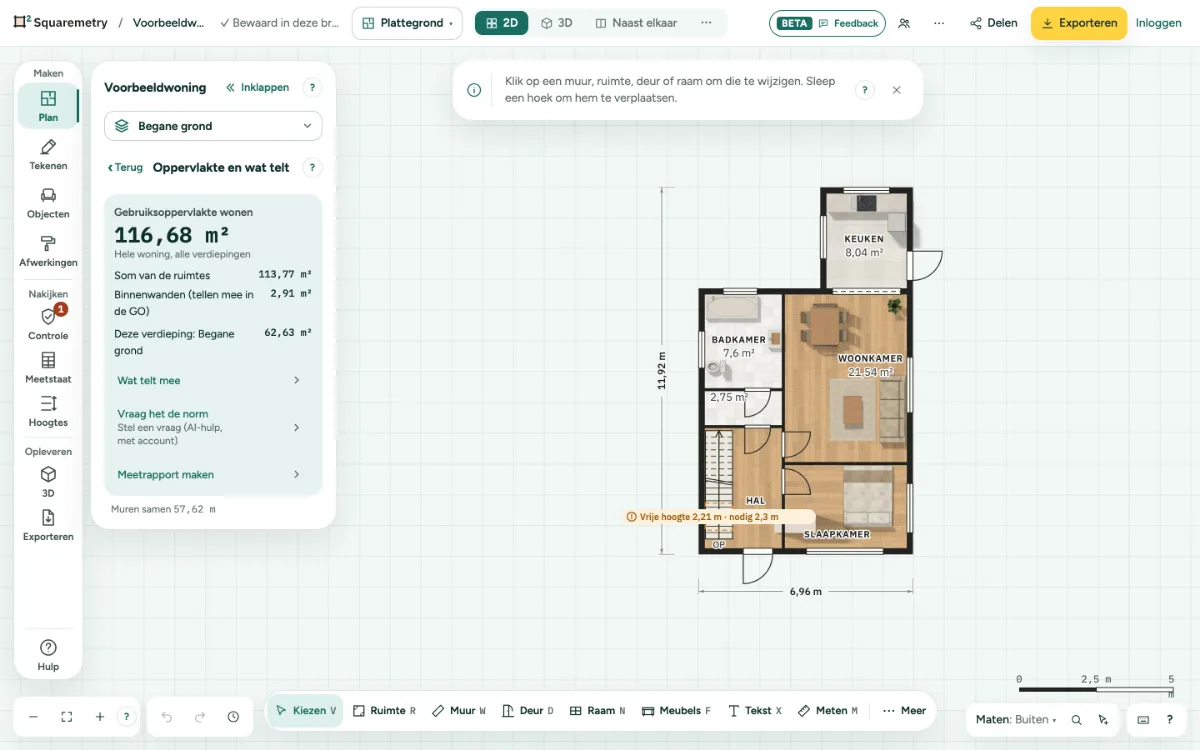The height and width of the screenshot is (750, 1200).
Task: Open the Maten: Buiten dropdown
Action: coord(1016,719)
